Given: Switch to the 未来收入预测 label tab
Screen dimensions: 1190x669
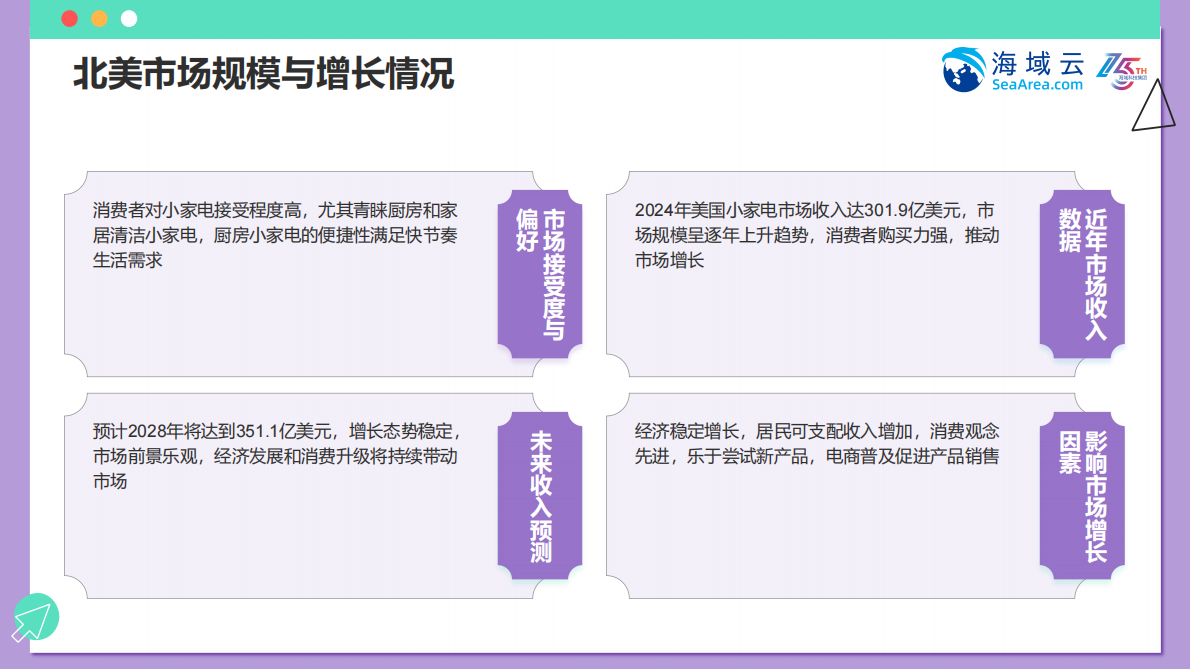Looking at the screenshot, I should pyautogui.click(x=540, y=495).
